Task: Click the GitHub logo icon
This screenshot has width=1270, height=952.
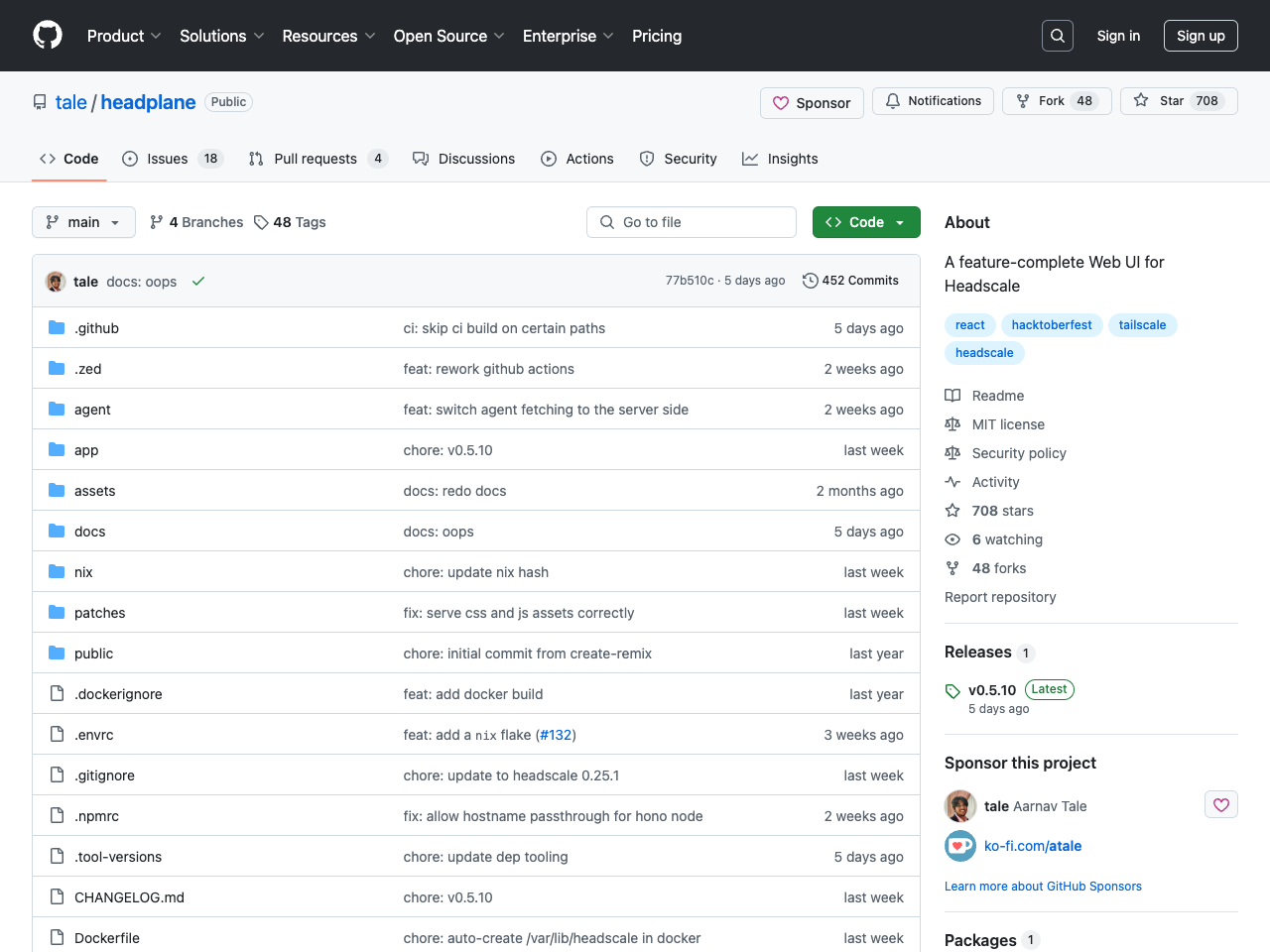Action: click(48, 36)
